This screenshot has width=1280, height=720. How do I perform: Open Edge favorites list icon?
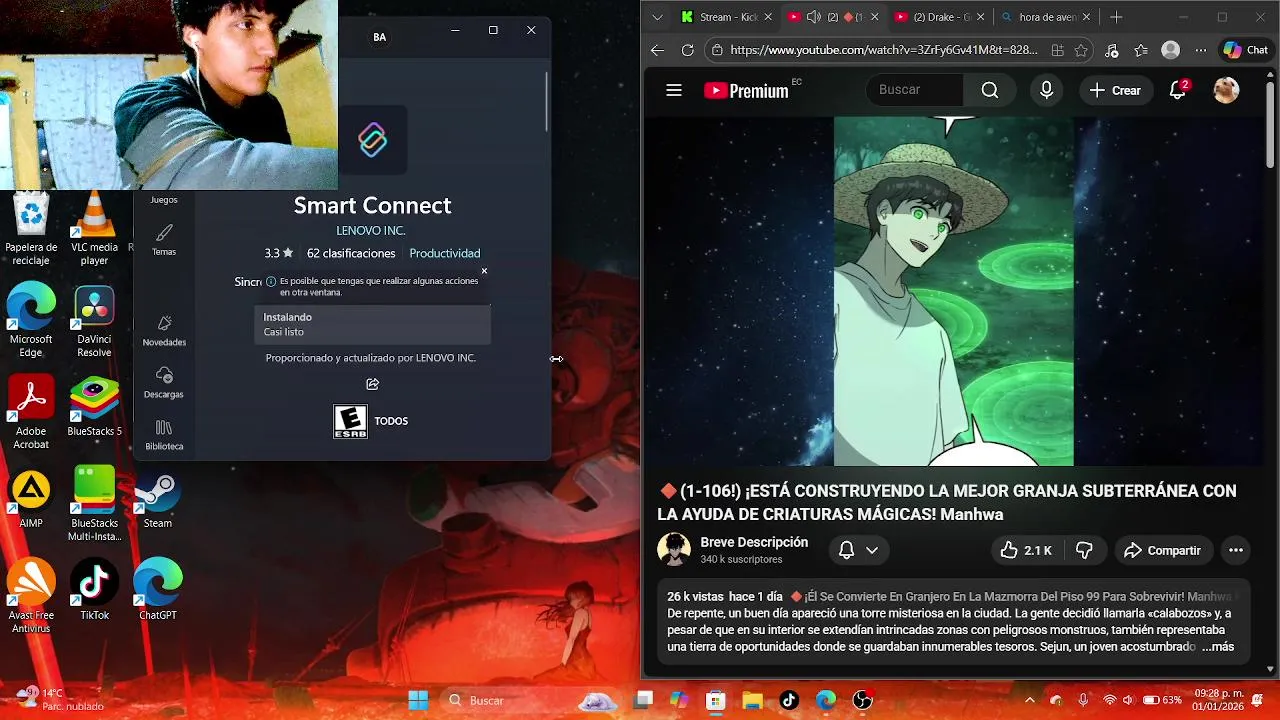click(1141, 50)
